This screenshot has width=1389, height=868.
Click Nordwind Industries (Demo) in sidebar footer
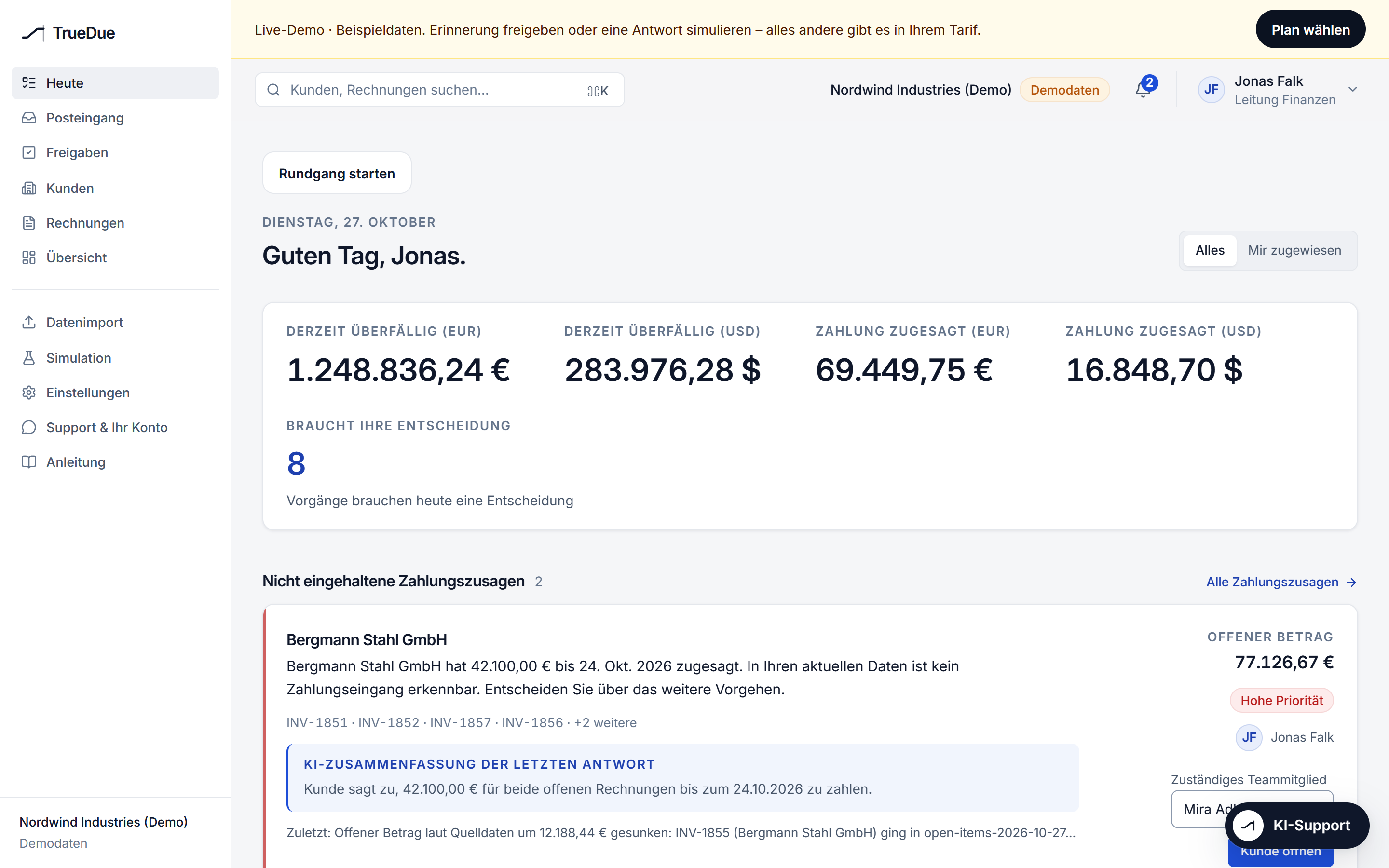click(103, 822)
